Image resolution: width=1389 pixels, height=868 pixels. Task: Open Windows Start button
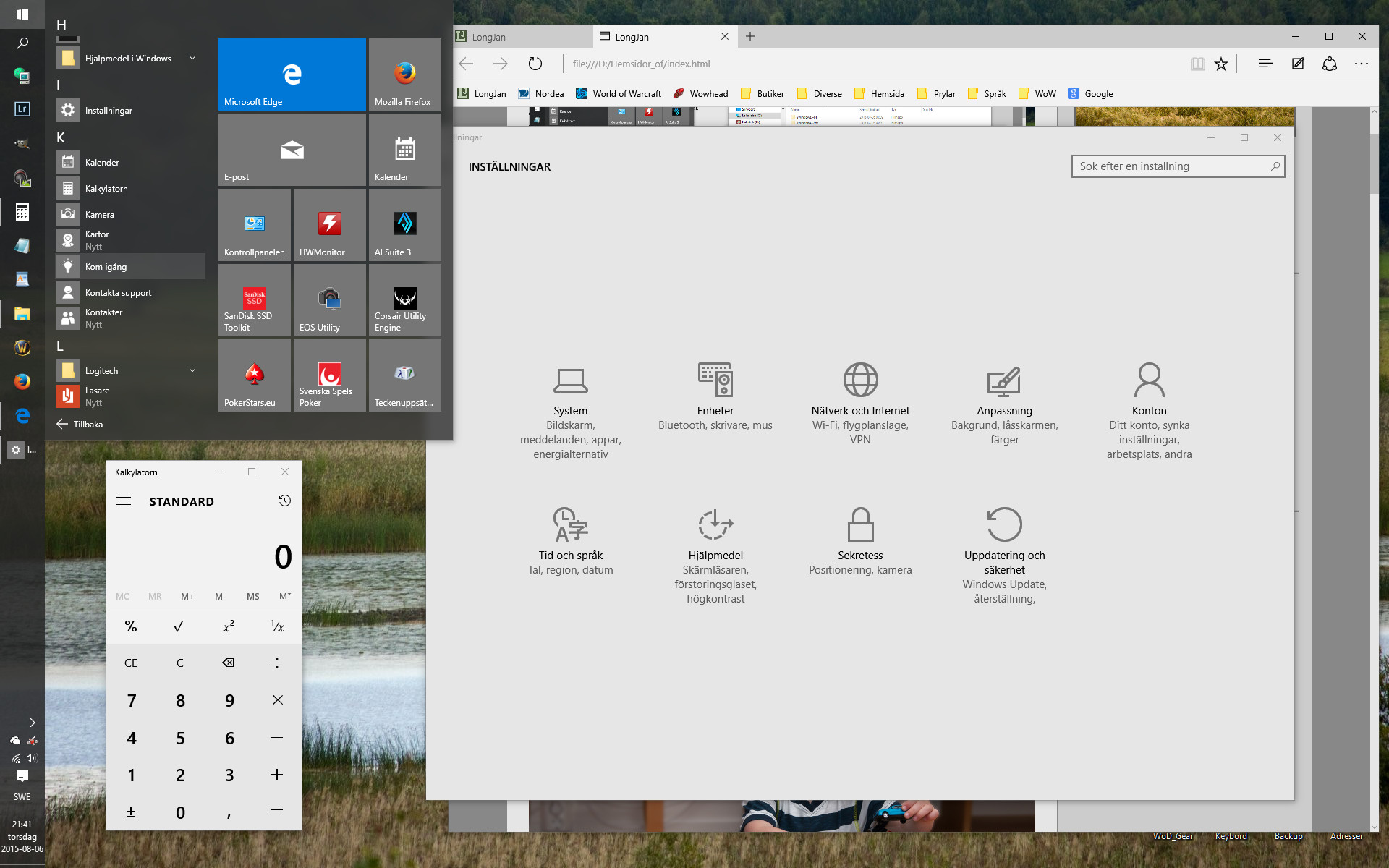click(22, 14)
